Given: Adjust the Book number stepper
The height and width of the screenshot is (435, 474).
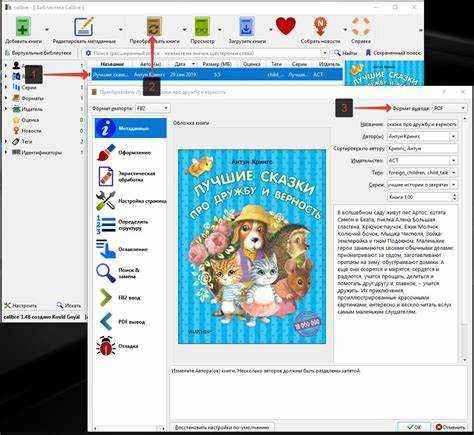Looking at the screenshot, I should click(x=454, y=197).
